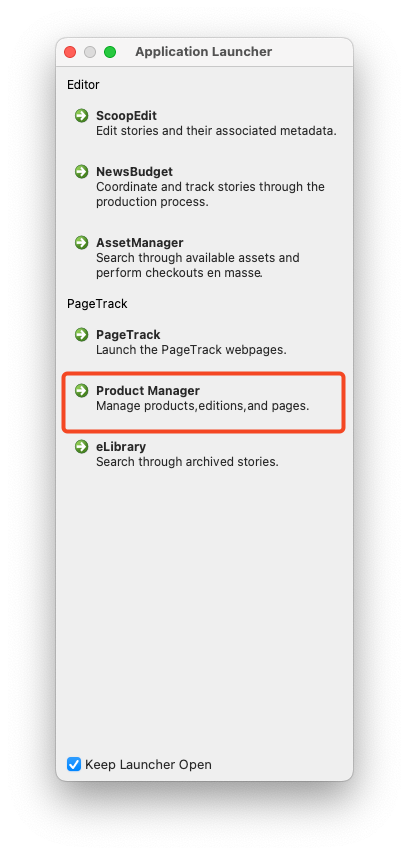Click the green arrow icon beside eLibrary

pyautogui.click(x=81, y=447)
